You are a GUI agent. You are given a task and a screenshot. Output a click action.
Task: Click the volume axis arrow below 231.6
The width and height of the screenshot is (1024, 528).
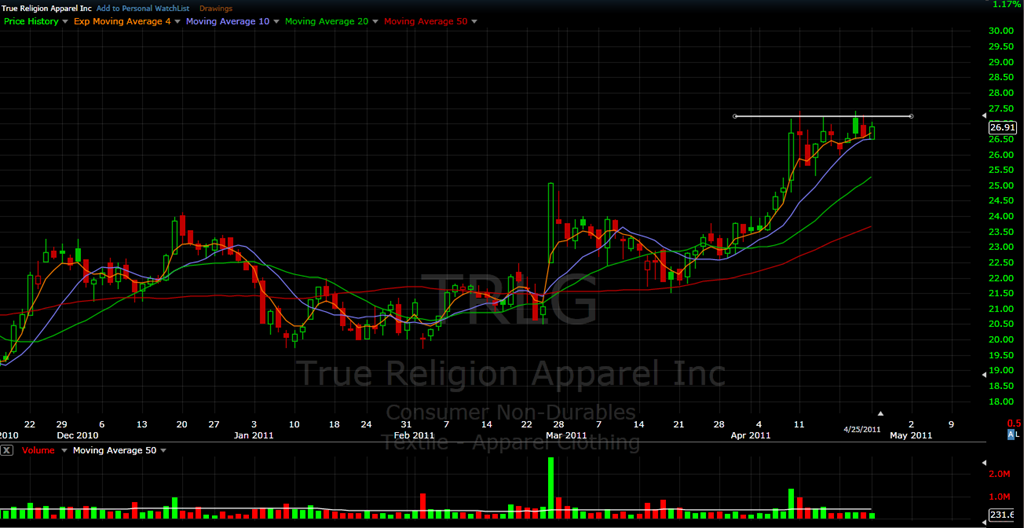tap(985, 523)
